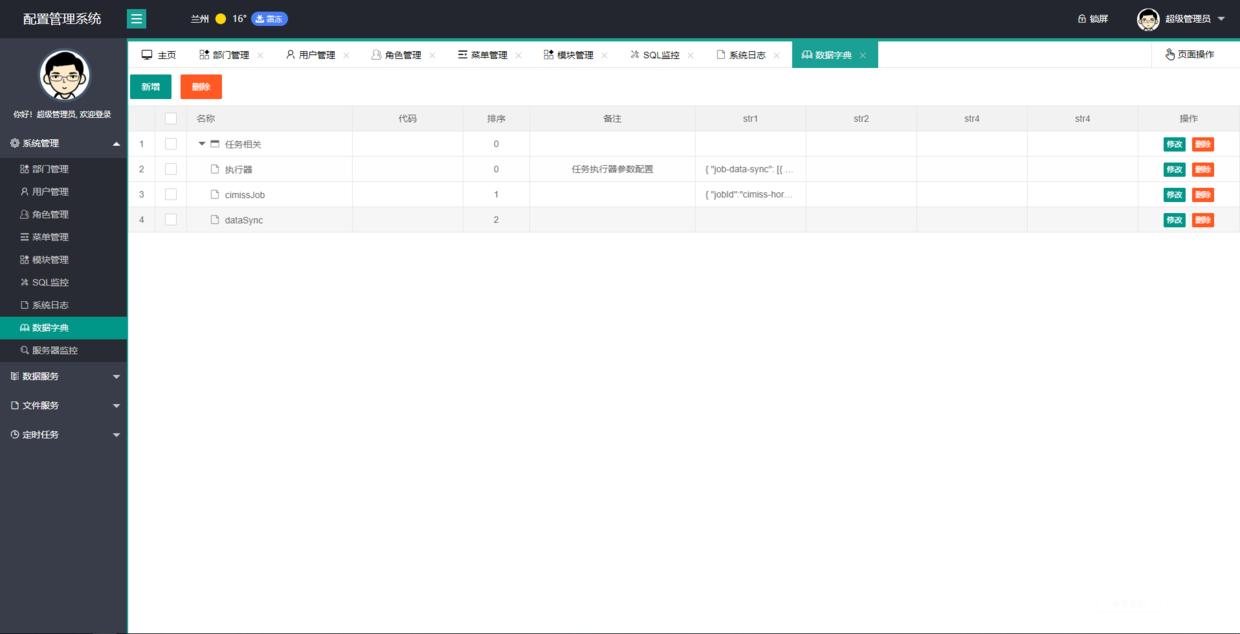Viewport: 1240px width, 634px height.
Task: Toggle the select-all checkbox in table header
Action: coord(170,119)
